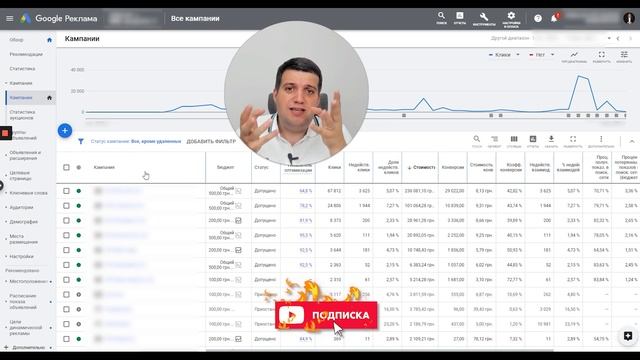Open the hamburger main menu
The width and height of the screenshot is (640, 360).
(9, 18)
